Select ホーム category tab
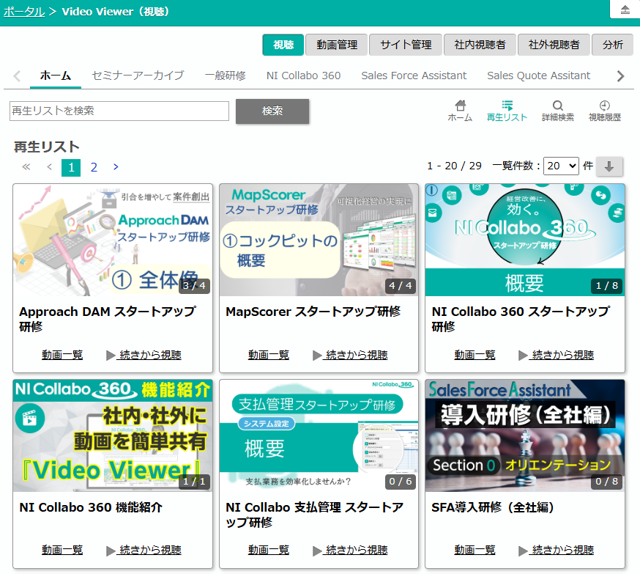The height and width of the screenshot is (574, 640). coord(56,76)
